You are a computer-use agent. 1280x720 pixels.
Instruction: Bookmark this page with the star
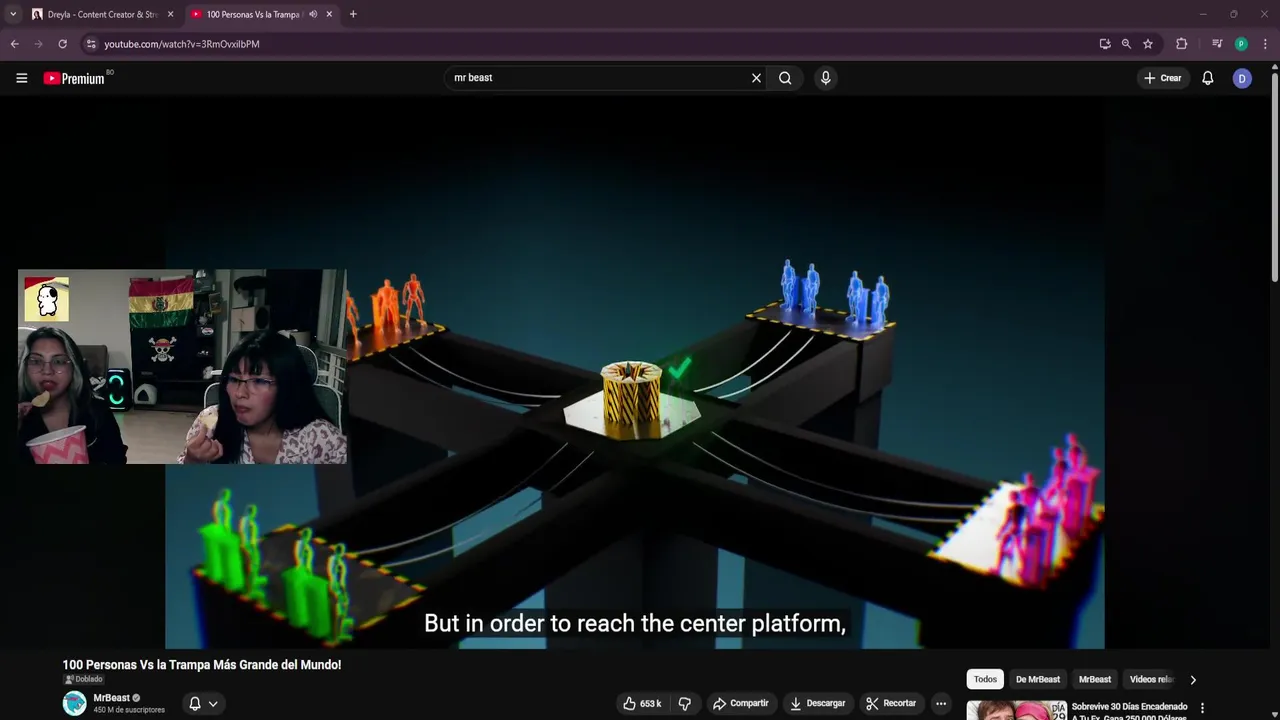coord(1148,44)
